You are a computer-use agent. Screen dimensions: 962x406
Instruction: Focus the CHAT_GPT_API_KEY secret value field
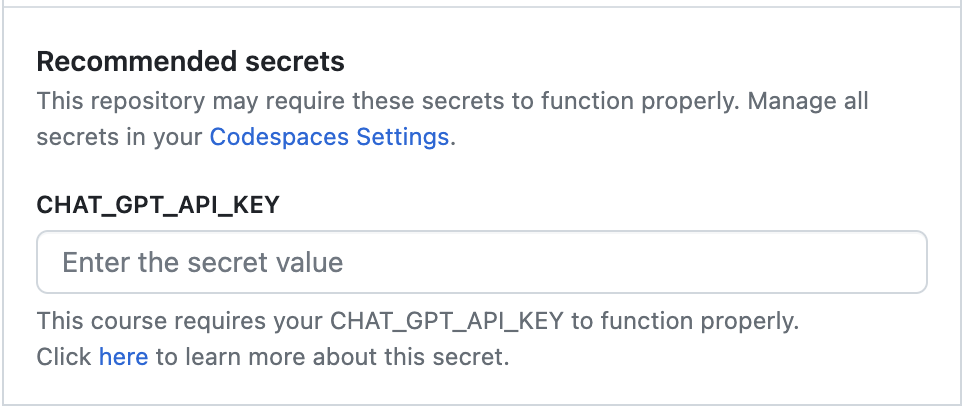[x=482, y=262]
